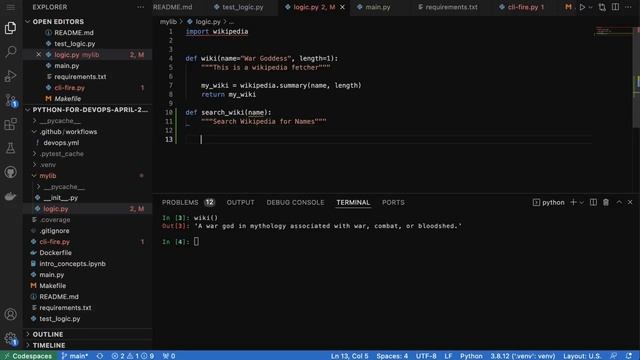Change end of line sequence LF
This screenshot has height=360, width=640.
point(448,356)
